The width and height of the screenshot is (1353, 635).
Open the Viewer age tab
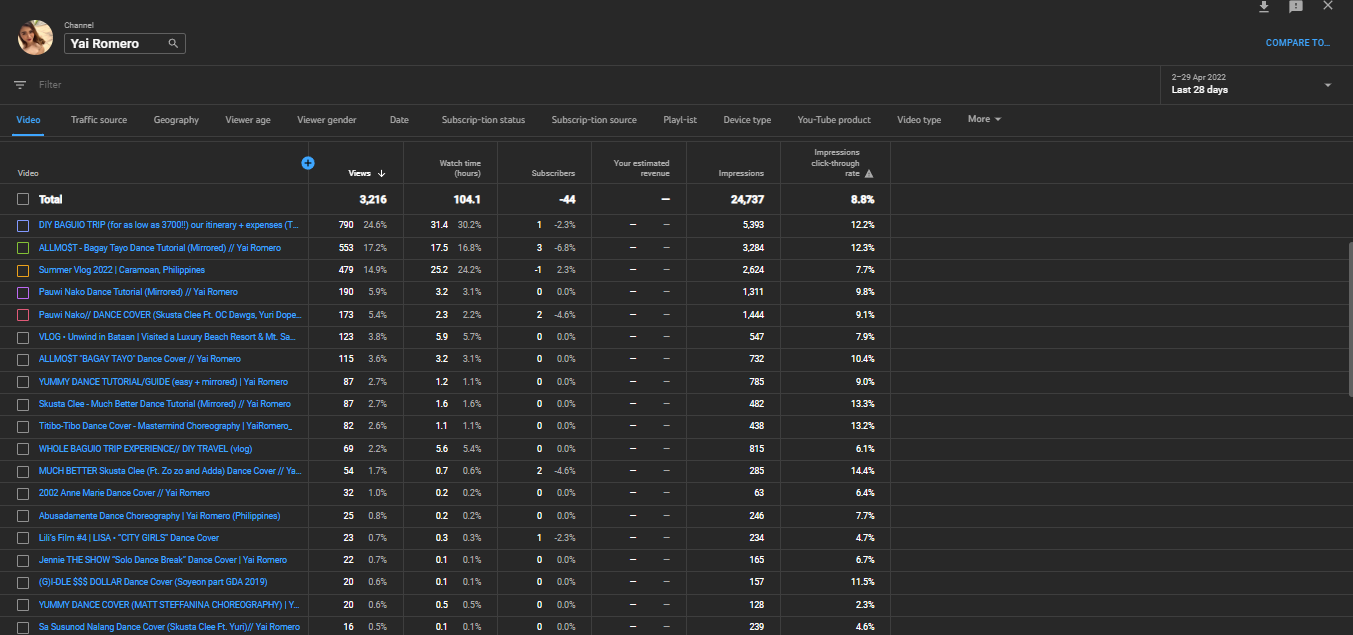248,120
